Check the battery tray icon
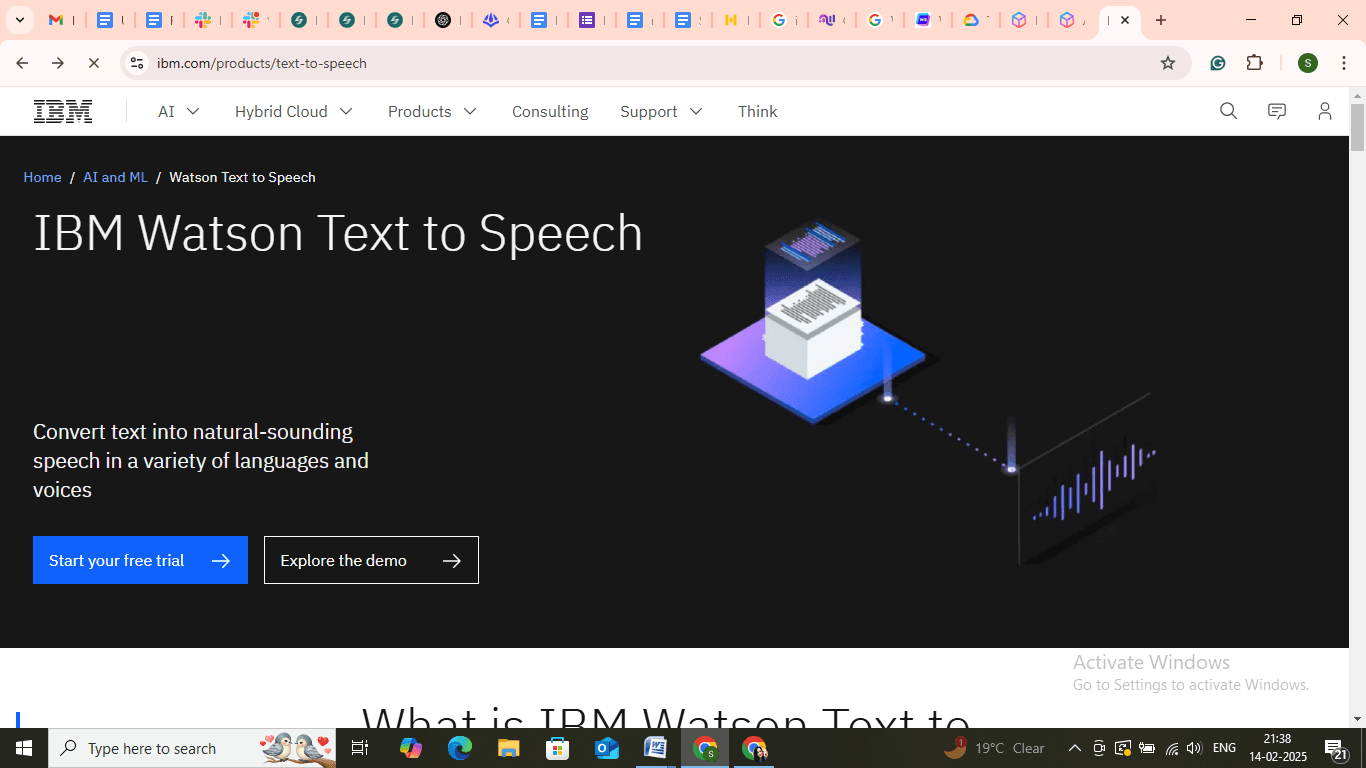This screenshot has width=1366, height=768. coord(1147,748)
